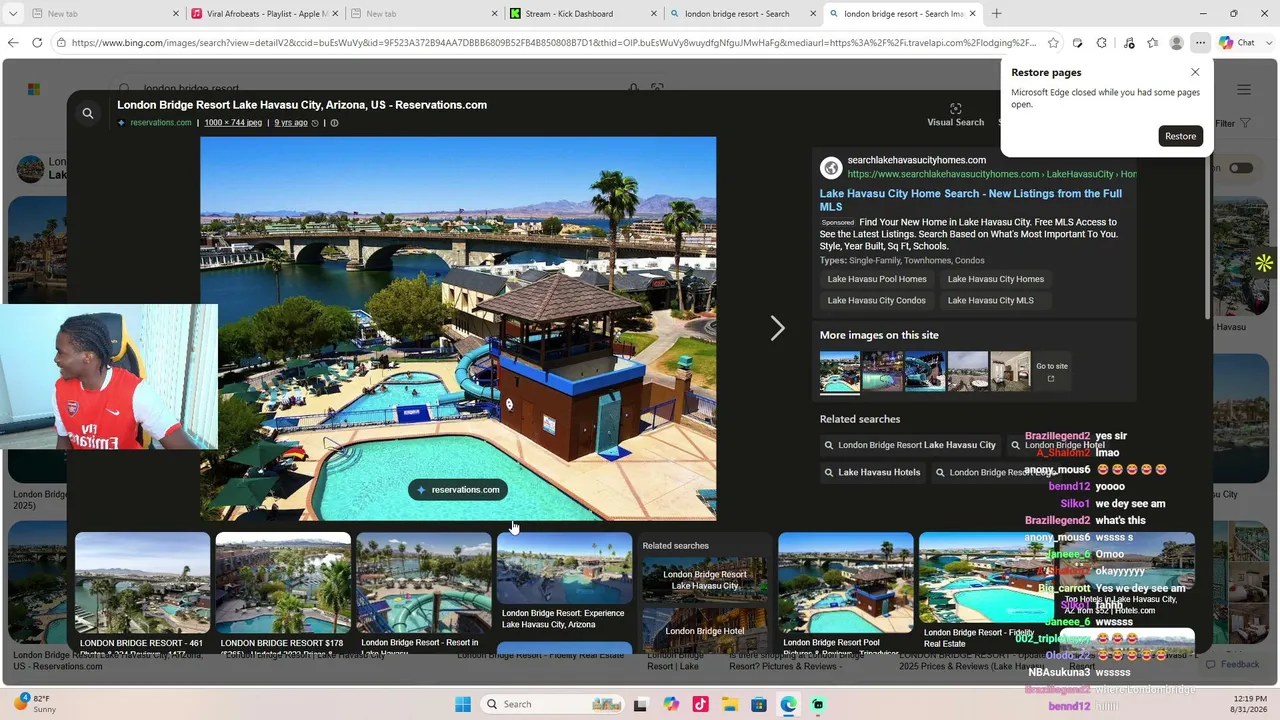Click the taskbar Search box
Image resolution: width=1280 pixels, height=720 pixels.
point(552,704)
